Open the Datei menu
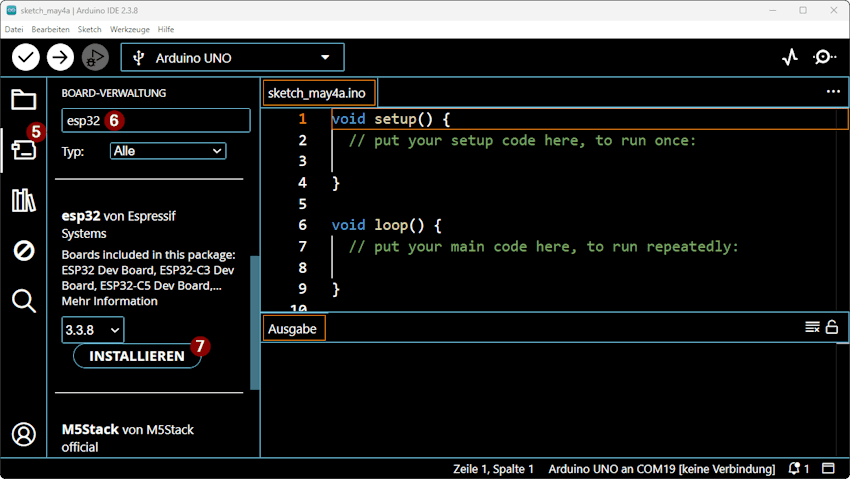The width and height of the screenshot is (850, 479). pyautogui.click(x=14, y=29)
